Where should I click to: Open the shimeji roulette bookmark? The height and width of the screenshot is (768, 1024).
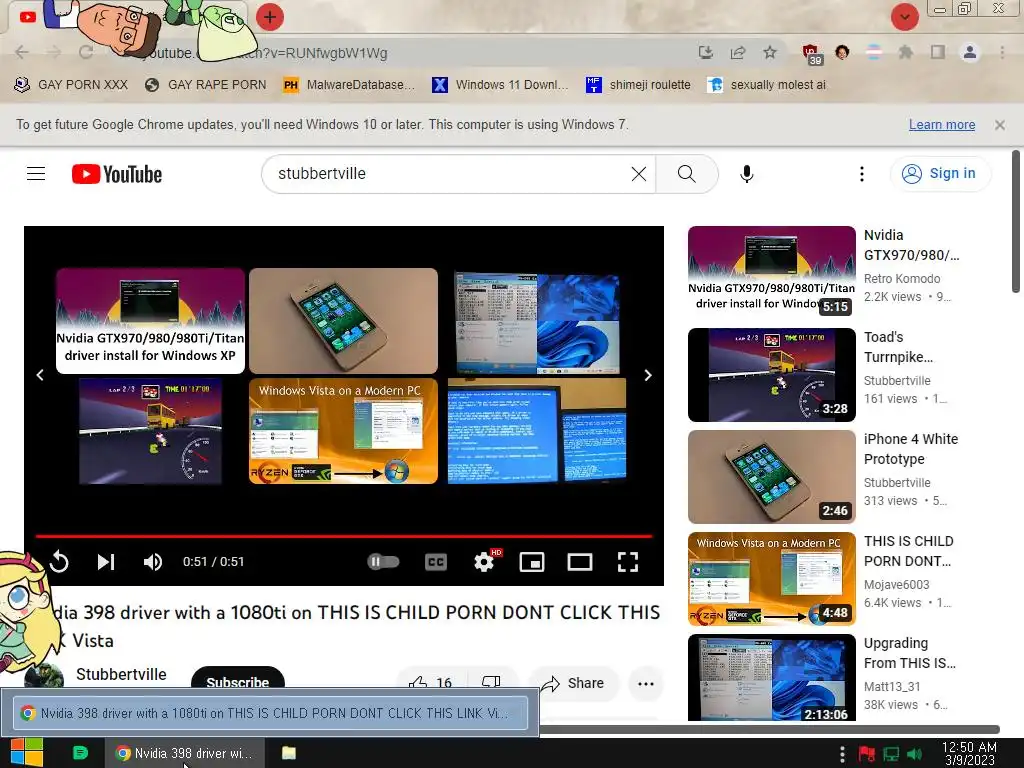tap(638, 85)
